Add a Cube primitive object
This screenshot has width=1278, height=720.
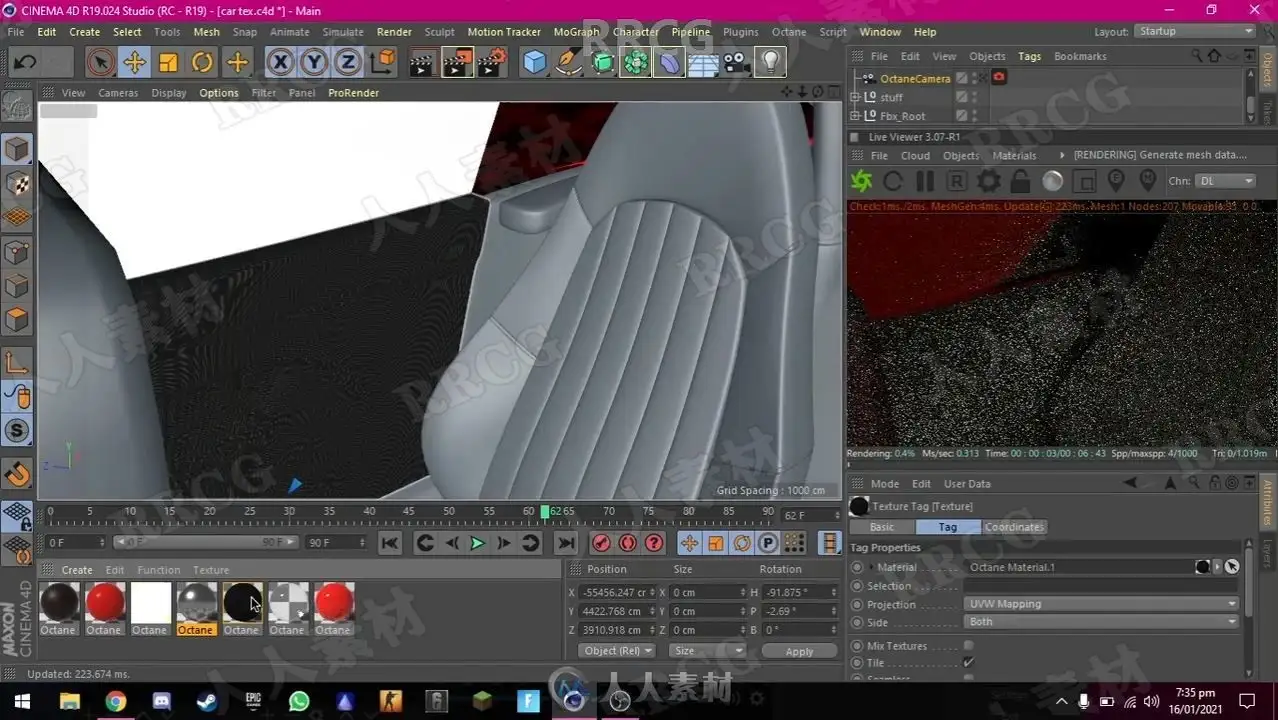535,63
